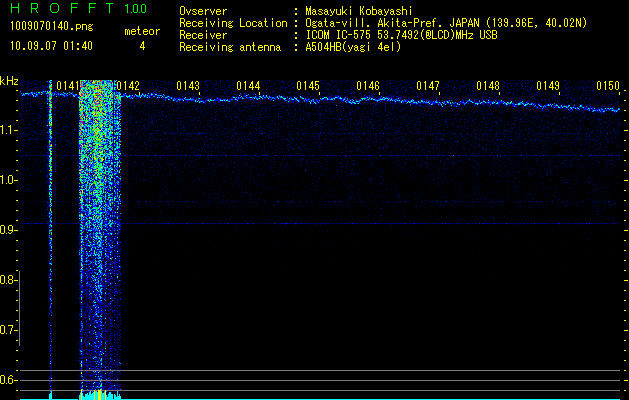
Task: Click the observer name Masayuki Kobayashi
Action: click(358, 11)
